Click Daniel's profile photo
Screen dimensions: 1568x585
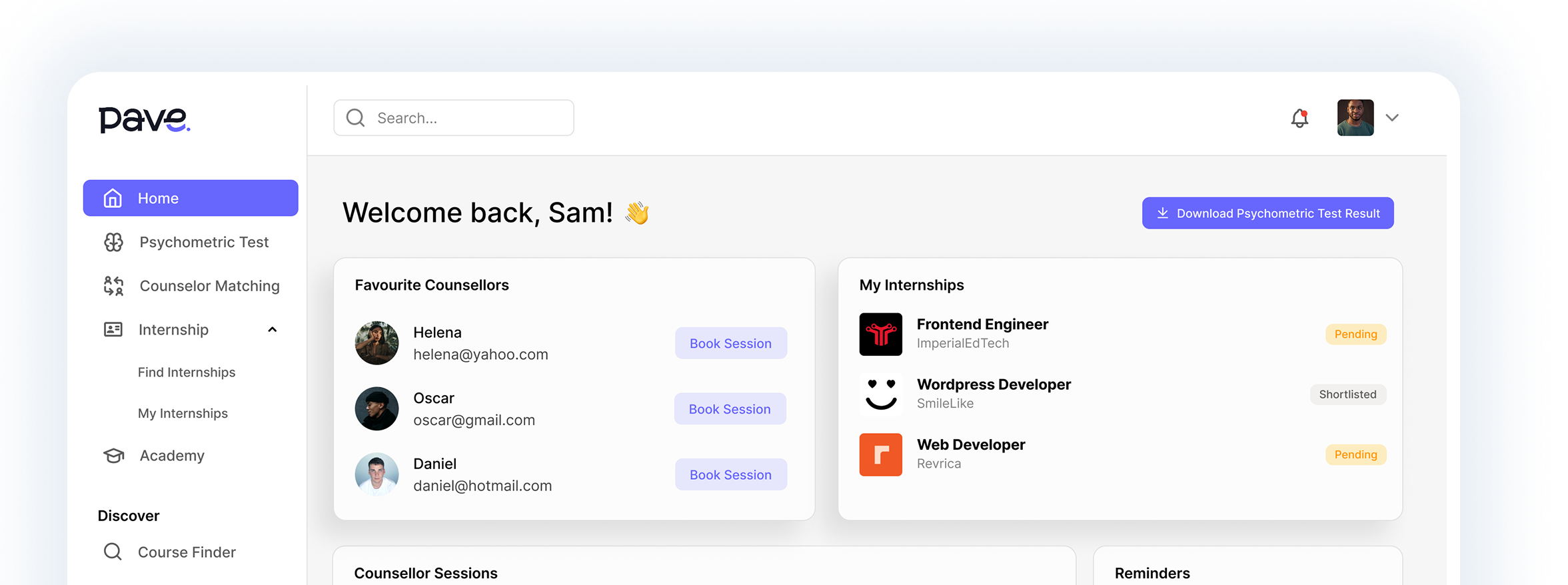coord(377,474)
